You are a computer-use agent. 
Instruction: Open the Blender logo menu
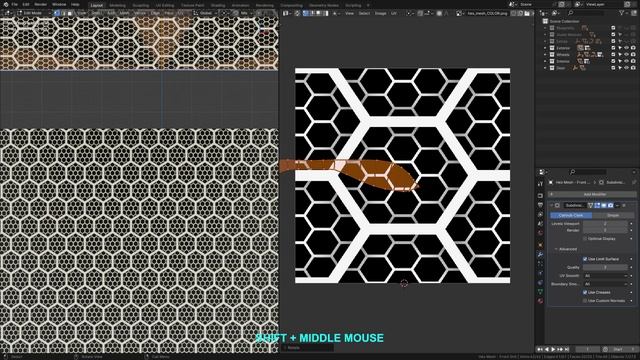click(x=6, y=4)
